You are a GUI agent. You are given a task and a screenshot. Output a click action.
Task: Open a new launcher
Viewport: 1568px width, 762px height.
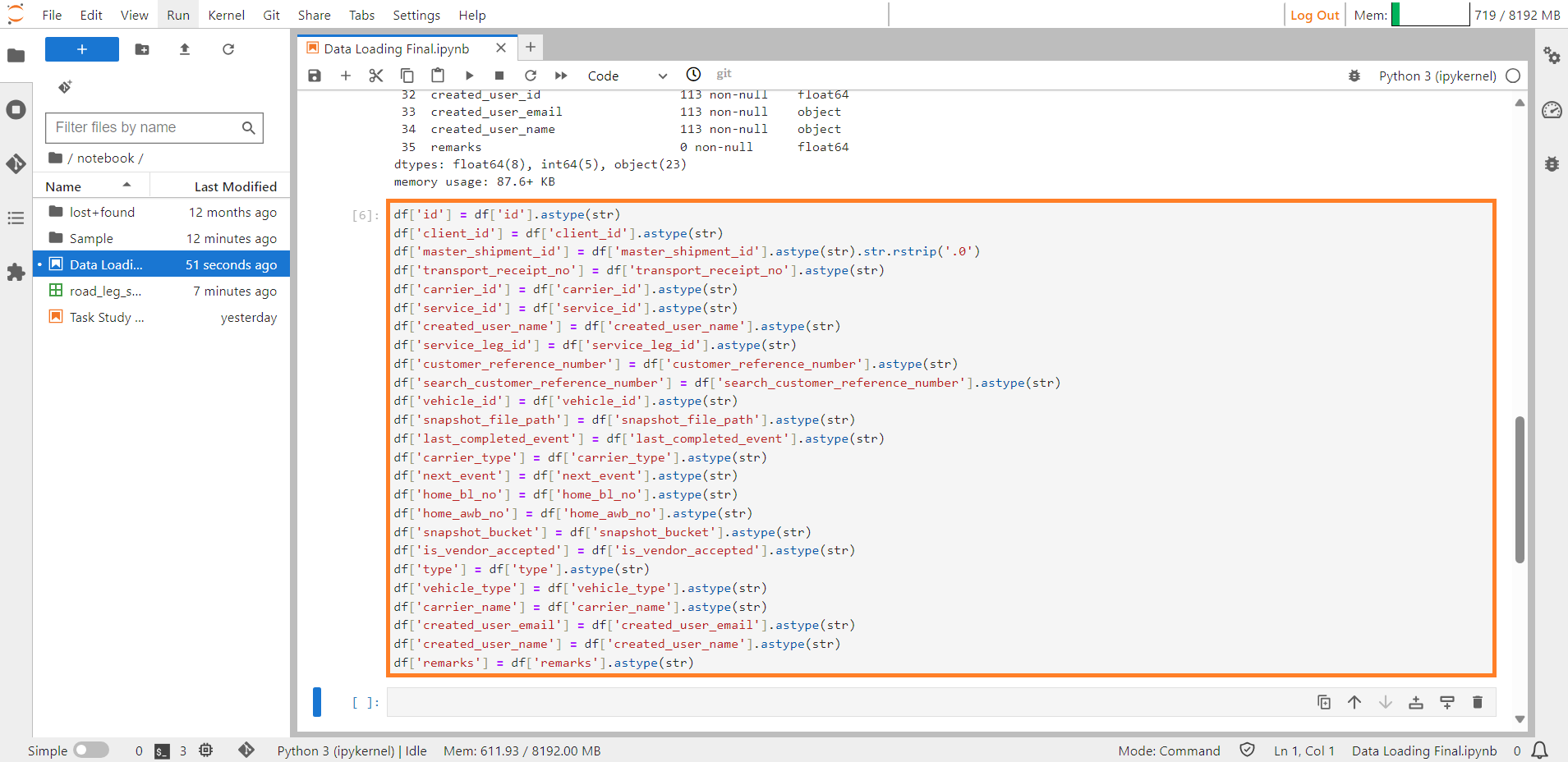[81, 49]
